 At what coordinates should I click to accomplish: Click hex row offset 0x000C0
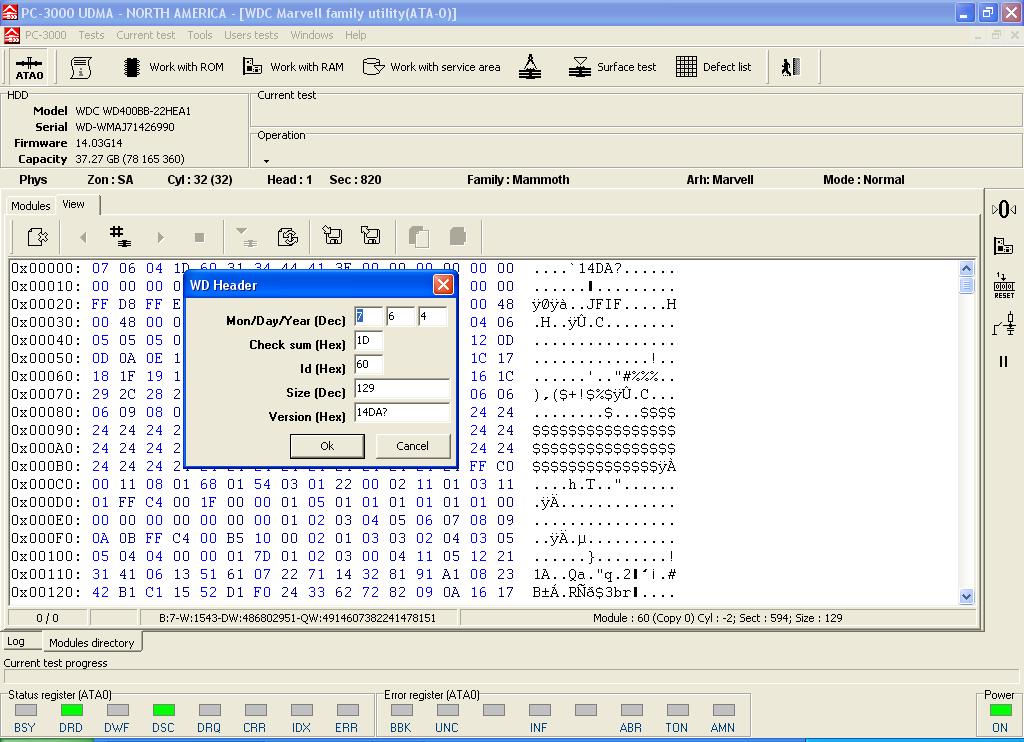coord(46,484)
